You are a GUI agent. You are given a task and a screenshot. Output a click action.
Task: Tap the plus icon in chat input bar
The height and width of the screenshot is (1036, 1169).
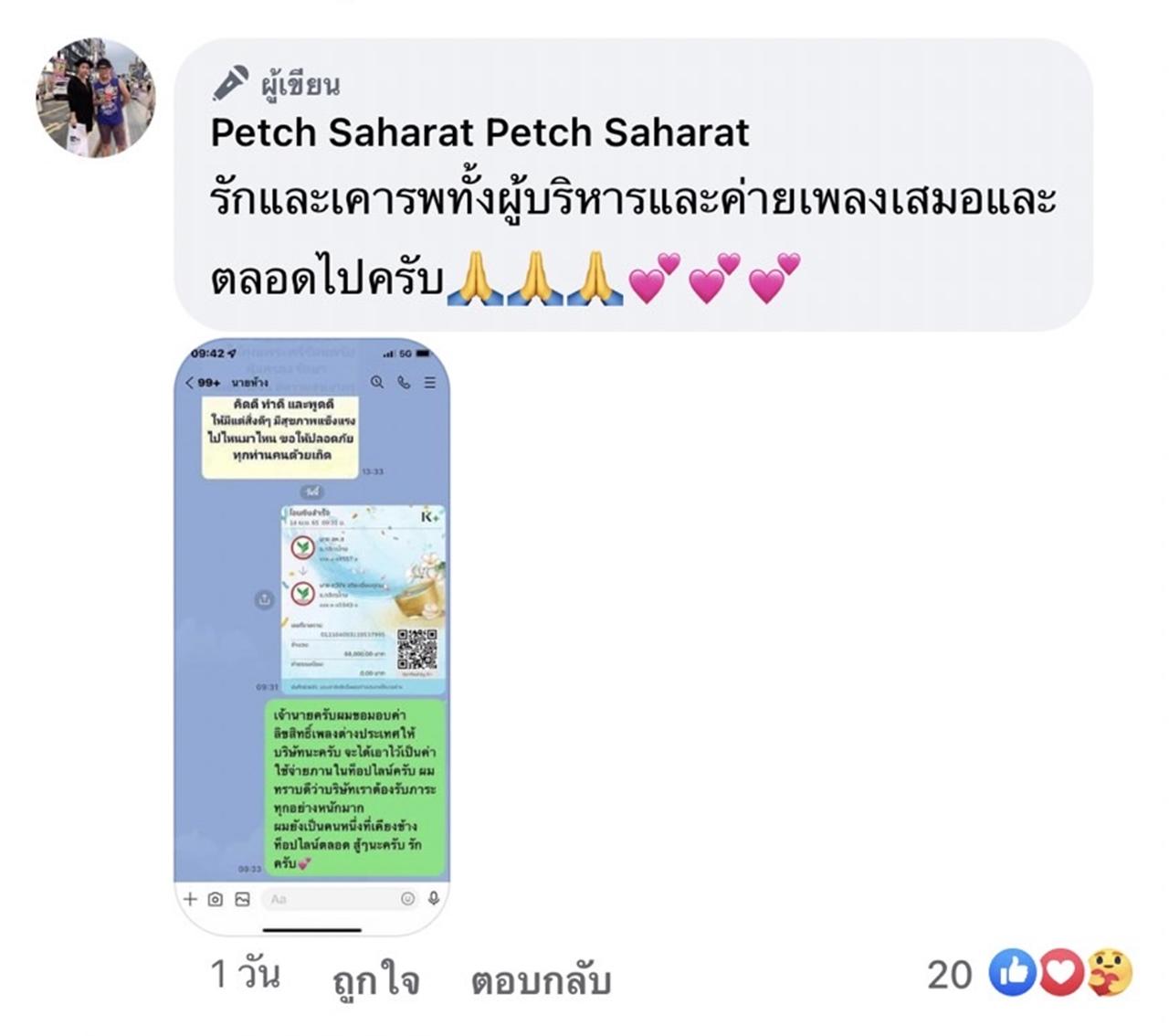click(190, 899)
